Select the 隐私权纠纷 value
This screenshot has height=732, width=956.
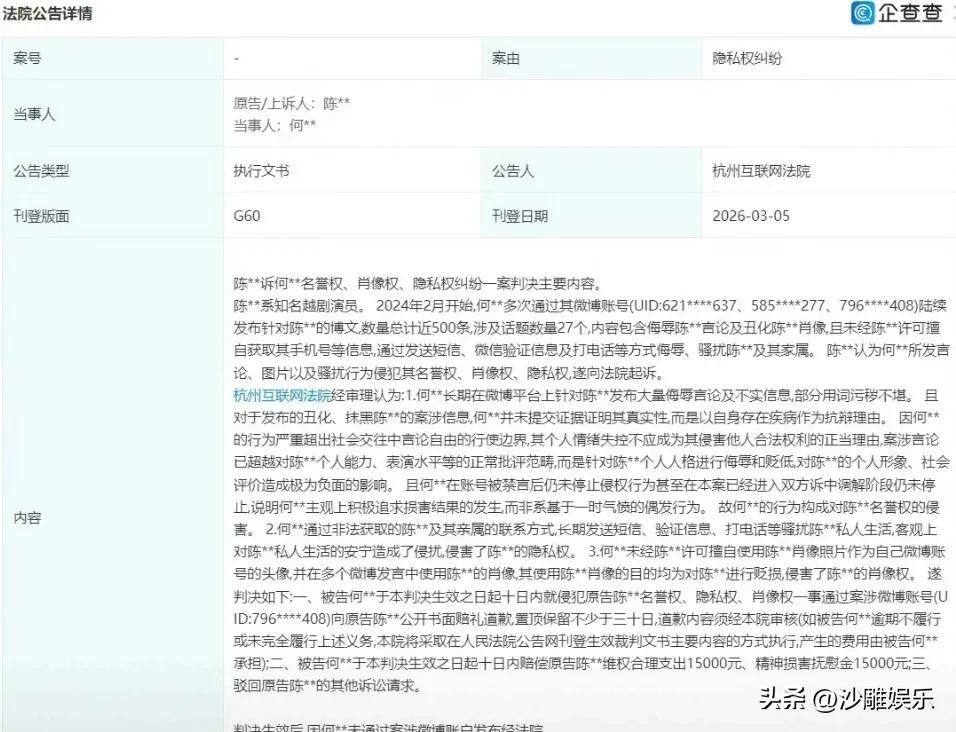[x=747, y=59]
